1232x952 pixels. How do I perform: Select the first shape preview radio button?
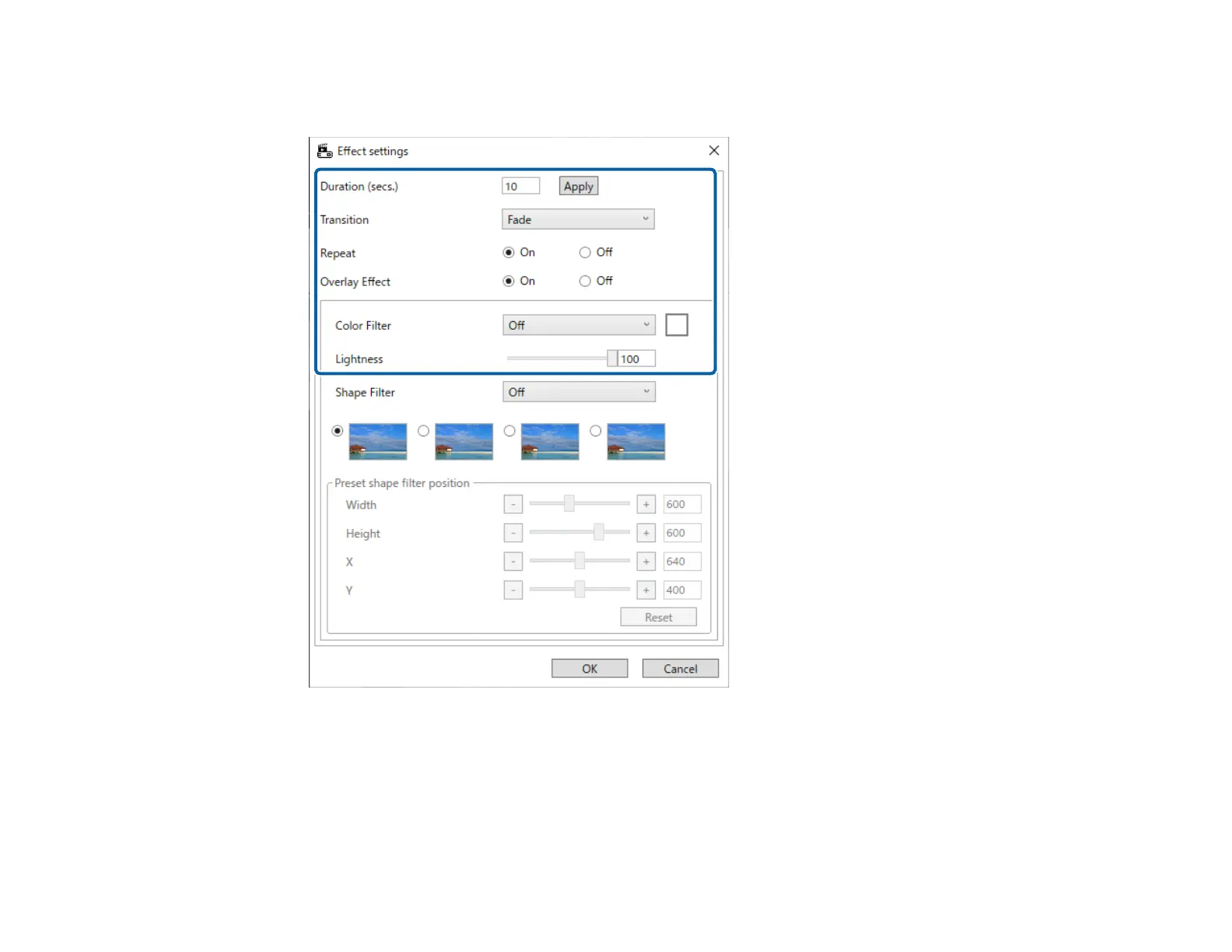point(338,431)
